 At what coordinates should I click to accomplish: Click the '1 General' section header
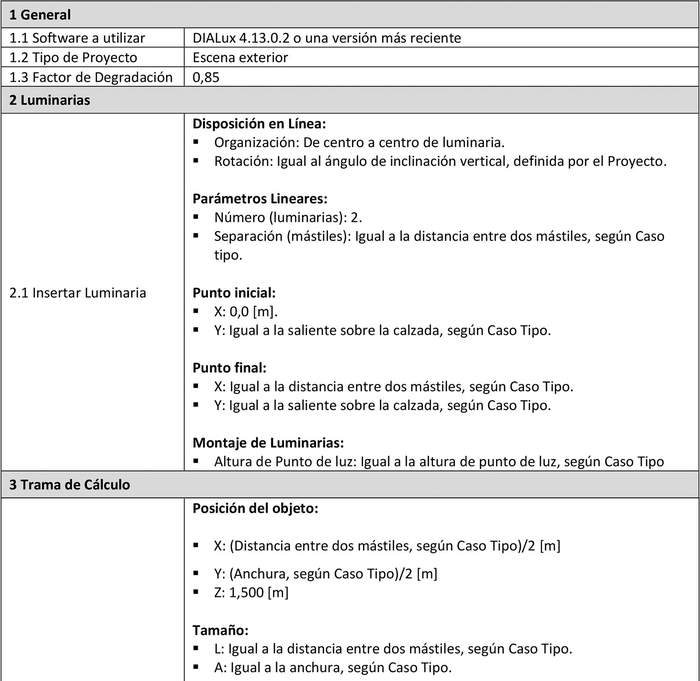[40, 17]
